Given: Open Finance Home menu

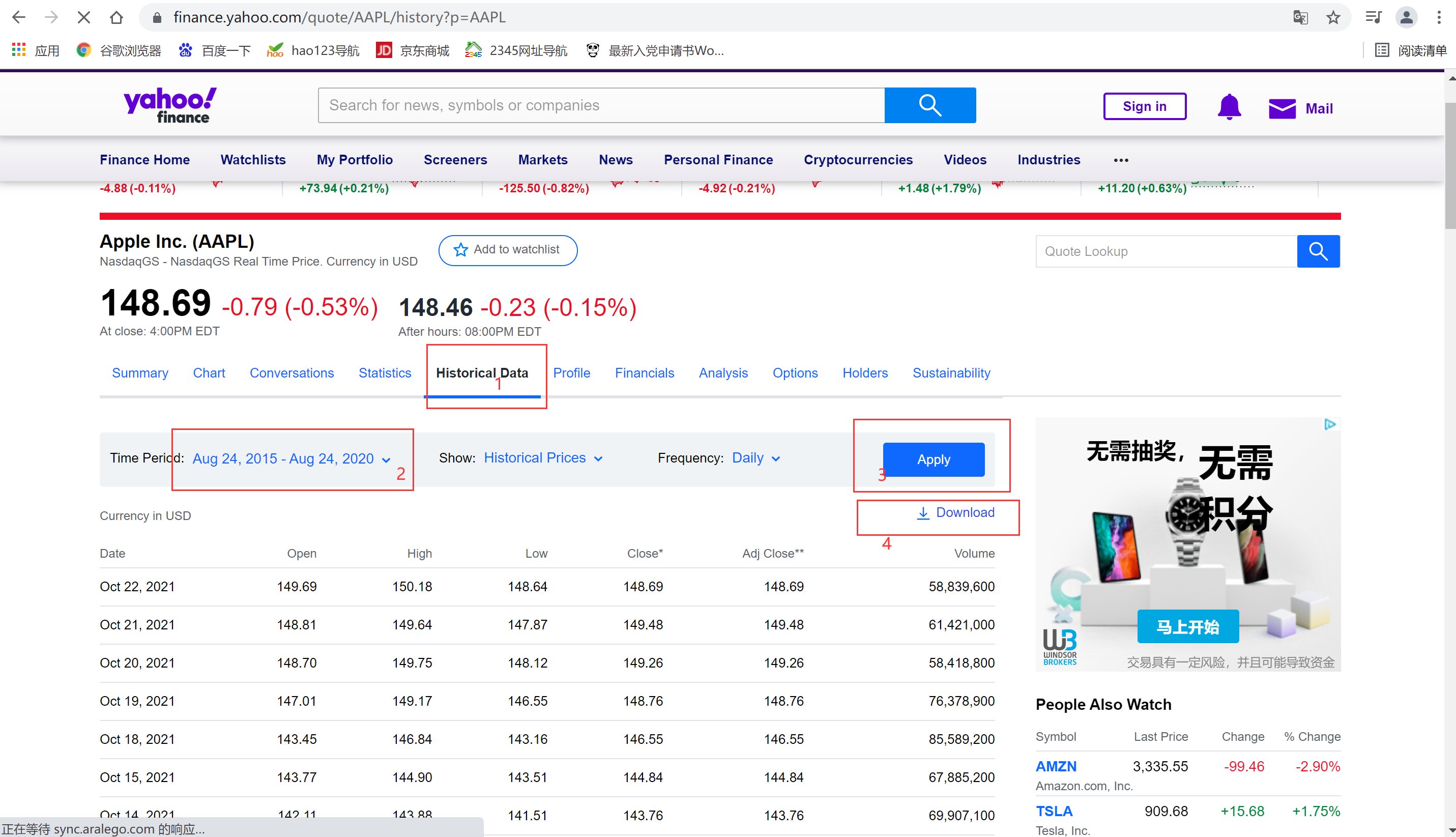Looking at the screenshot, I should [145, 160].
